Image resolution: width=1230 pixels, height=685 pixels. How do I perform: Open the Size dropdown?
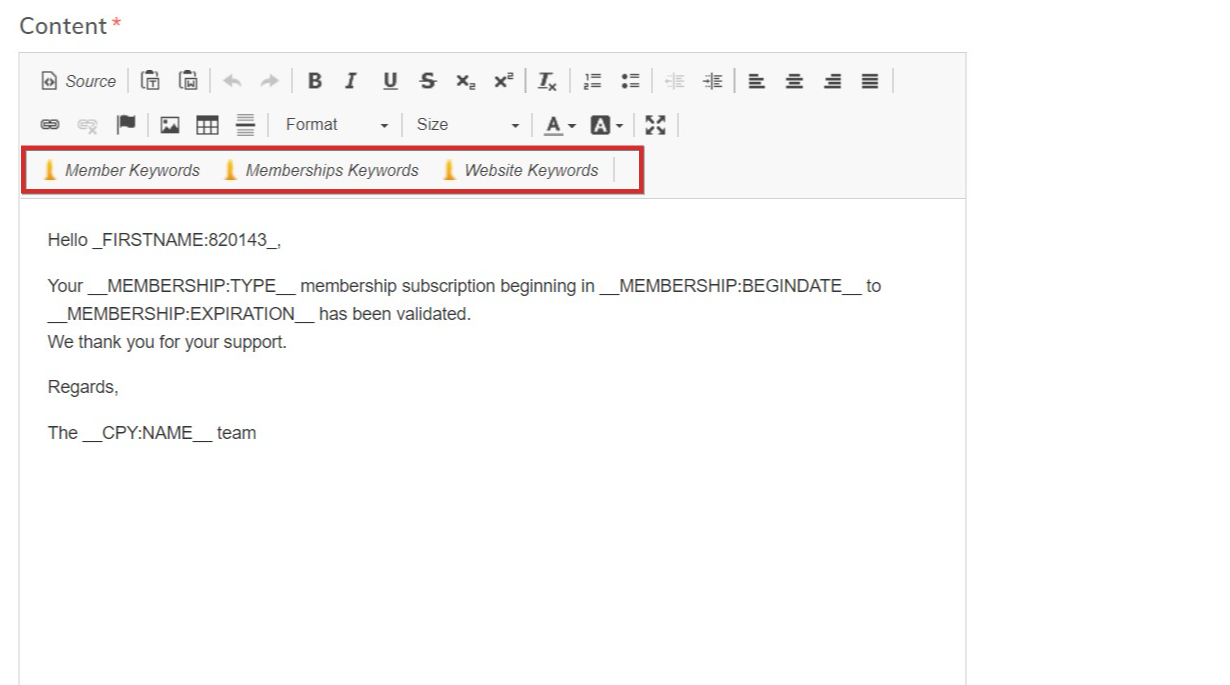click(x=467, y=125)
